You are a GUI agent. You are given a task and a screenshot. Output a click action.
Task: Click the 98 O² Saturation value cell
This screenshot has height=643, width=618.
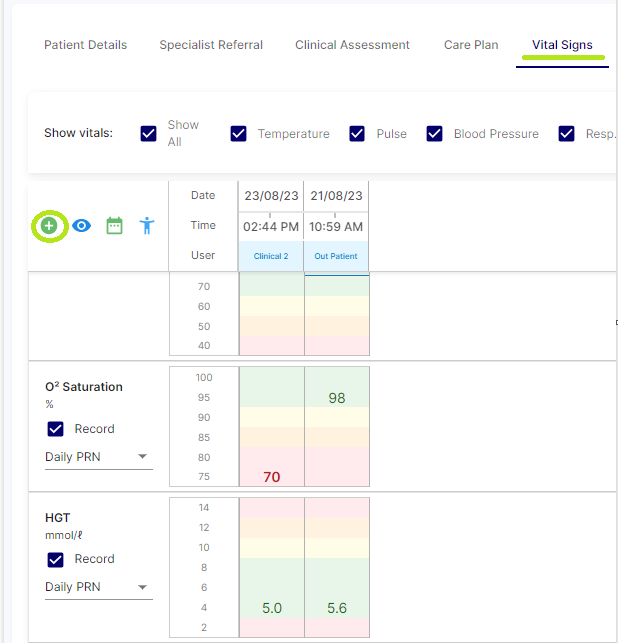[x=336, y=398]
